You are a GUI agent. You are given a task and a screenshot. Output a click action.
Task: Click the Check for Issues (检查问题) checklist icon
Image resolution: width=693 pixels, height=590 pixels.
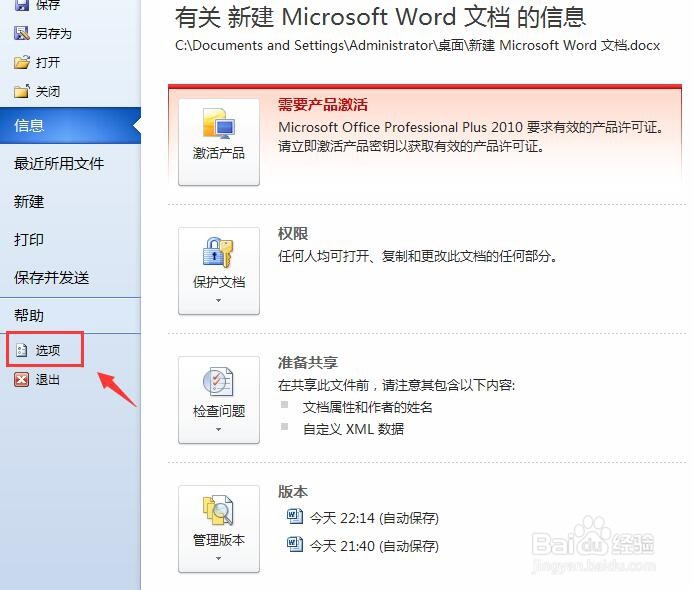218,381
